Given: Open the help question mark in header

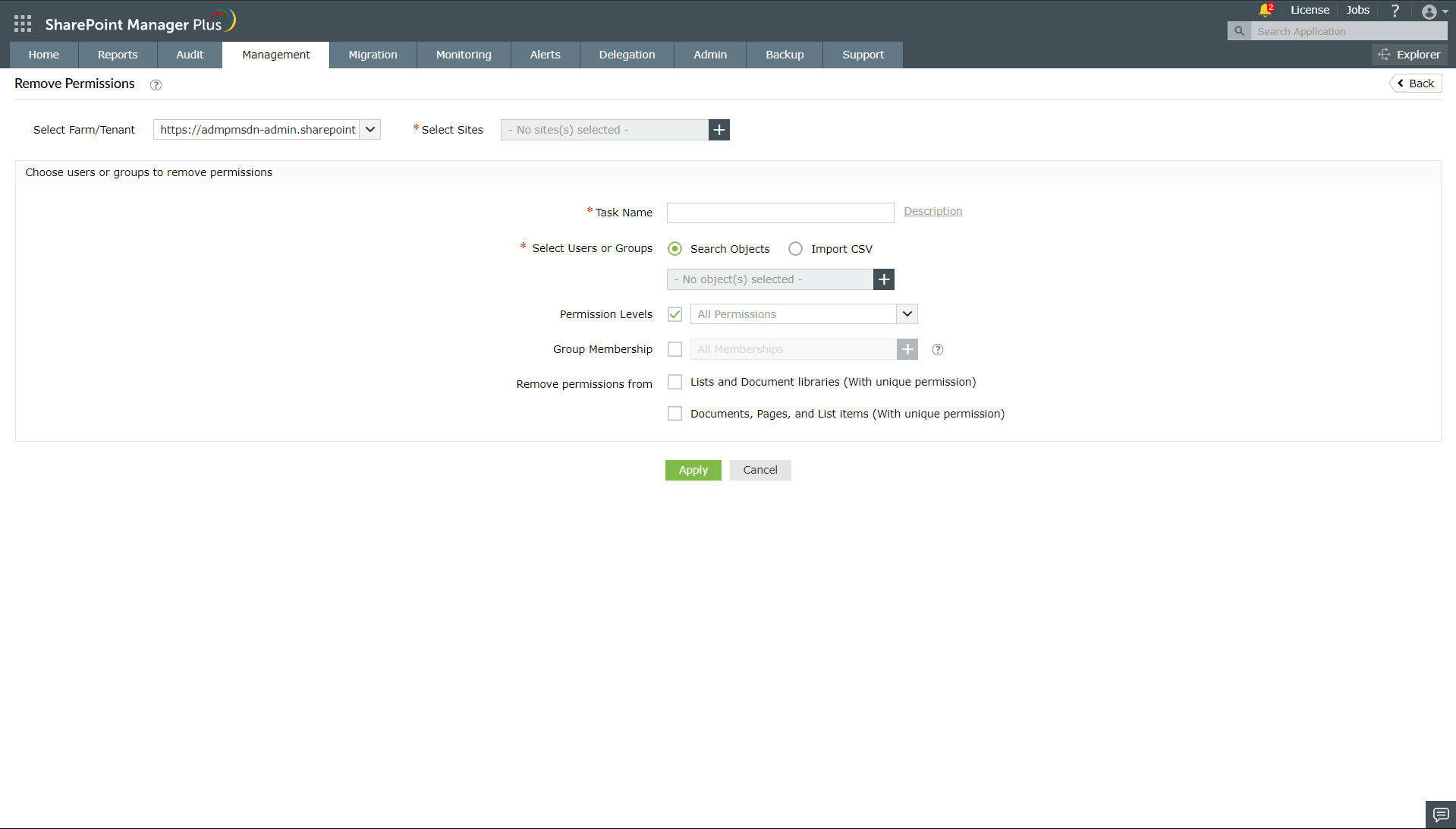Looking at the screenshot, I should click(1395, 10).
